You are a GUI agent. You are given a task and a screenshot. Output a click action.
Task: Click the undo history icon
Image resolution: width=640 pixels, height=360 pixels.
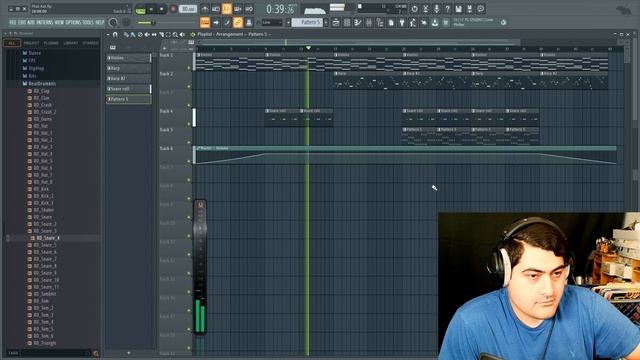(x=414, y=9)
